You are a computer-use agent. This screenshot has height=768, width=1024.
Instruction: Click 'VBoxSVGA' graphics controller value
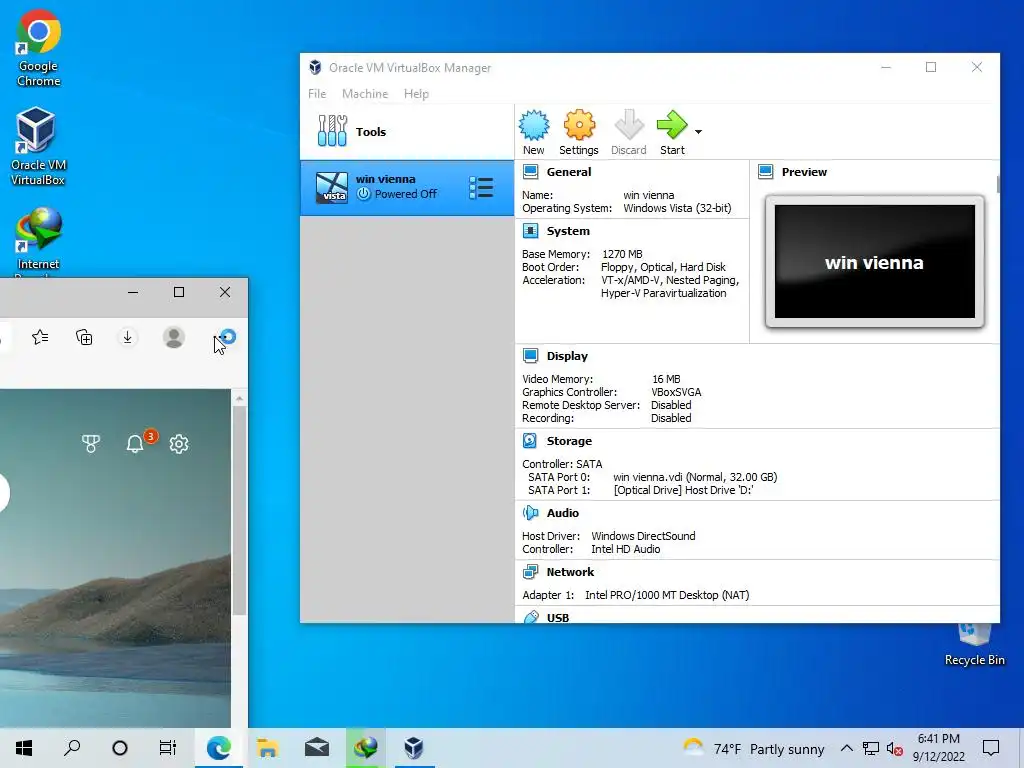click(x=676, y=392)
